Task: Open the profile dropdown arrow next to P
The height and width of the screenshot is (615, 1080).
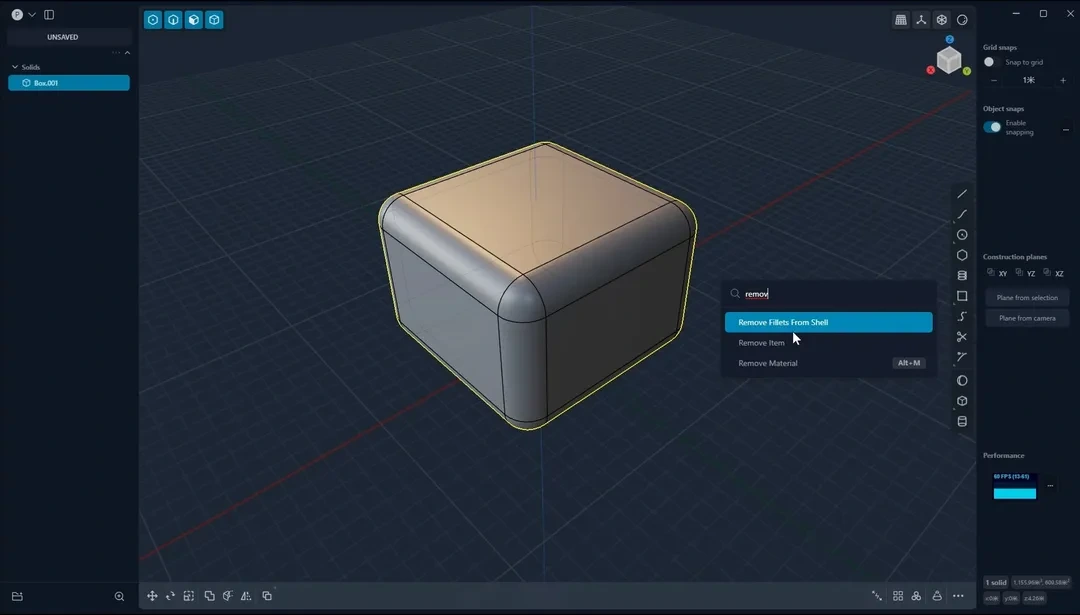Action: 32,15
